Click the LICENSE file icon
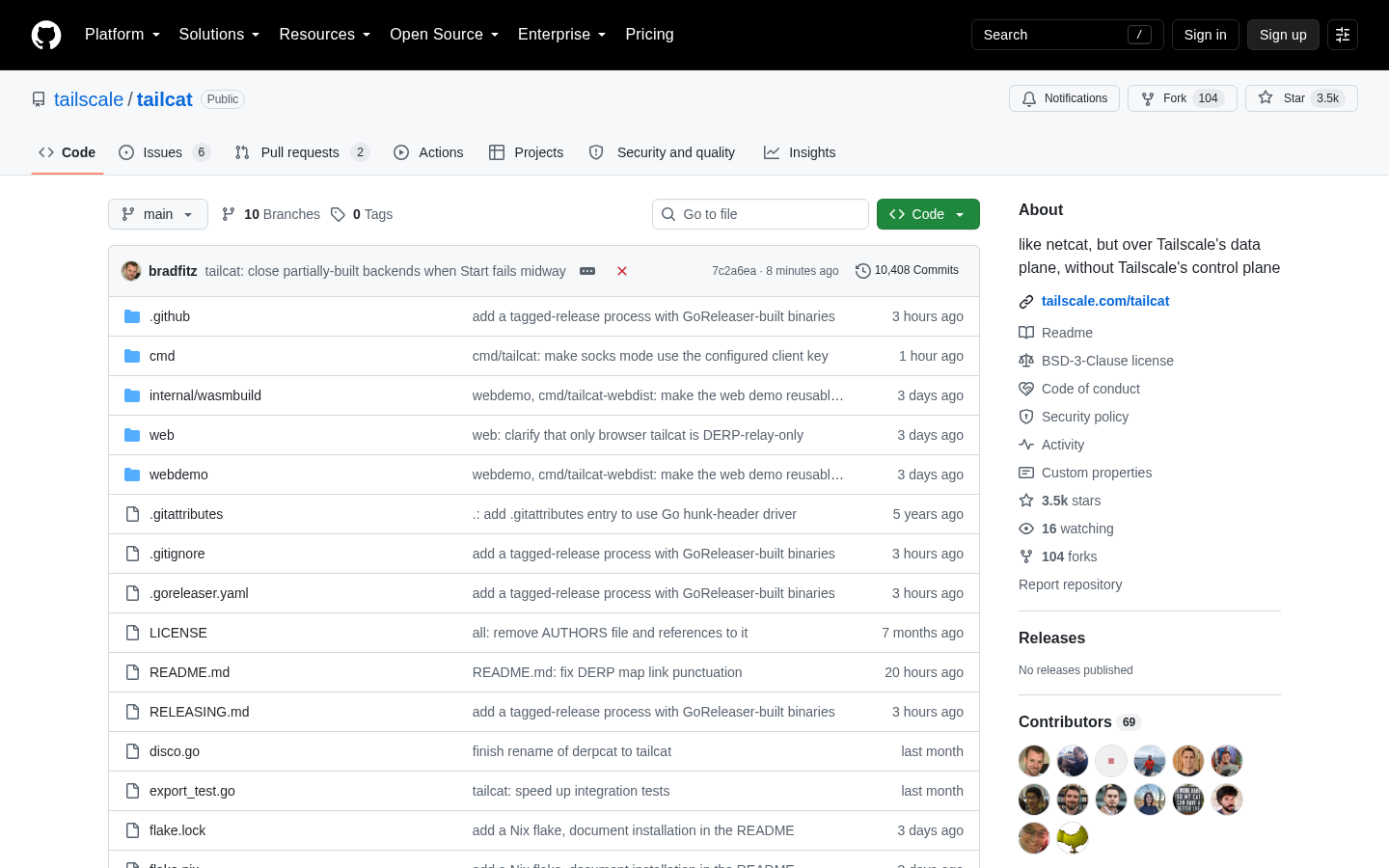1389x868 pixels. pos(132,633)
